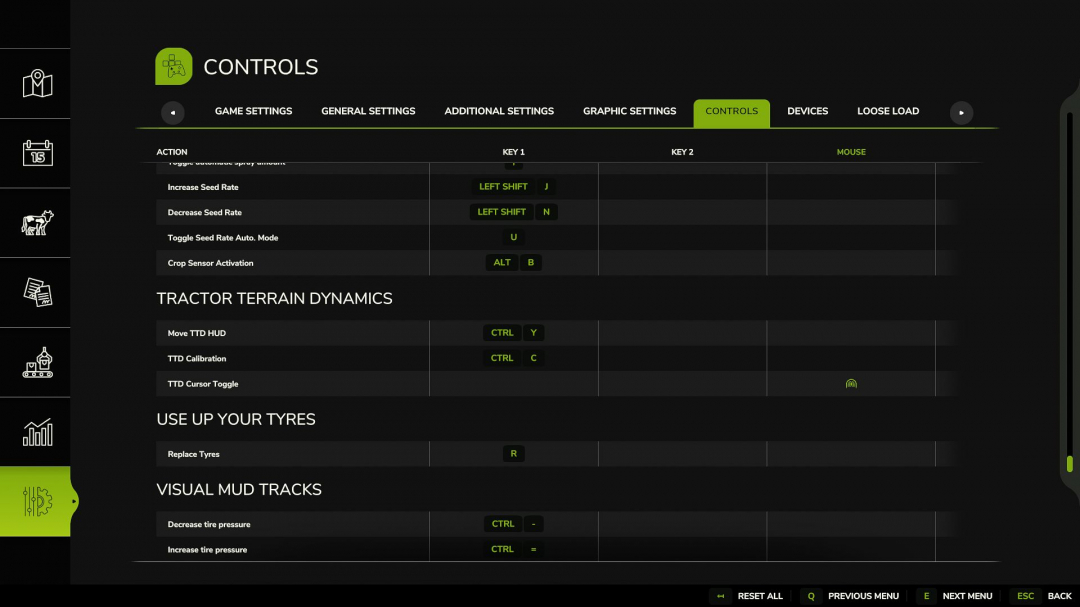Click the Q key icon in footer
This screenshot has width=1080, height=607.
(x=811, y=596)
